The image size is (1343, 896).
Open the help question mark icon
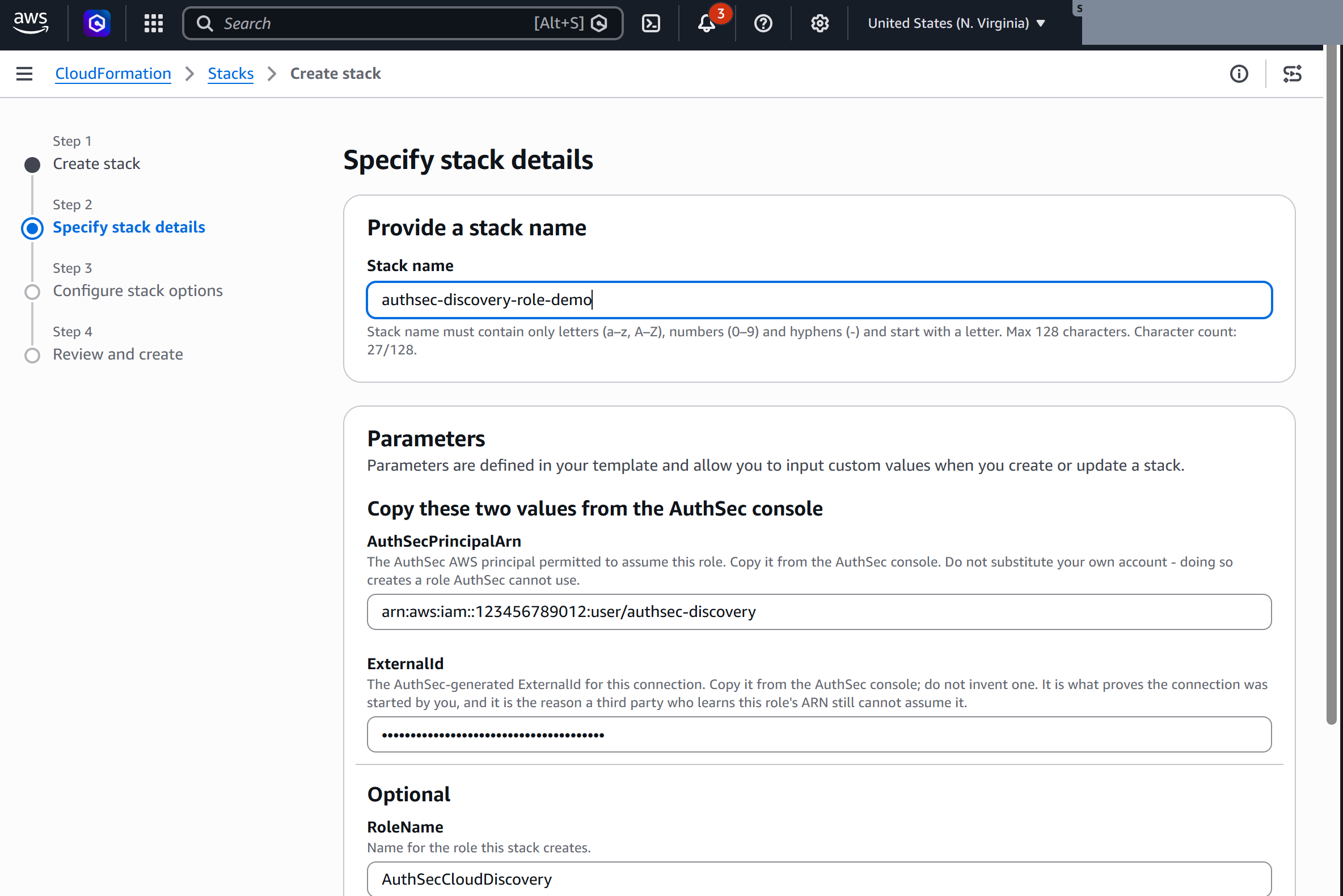763,23
